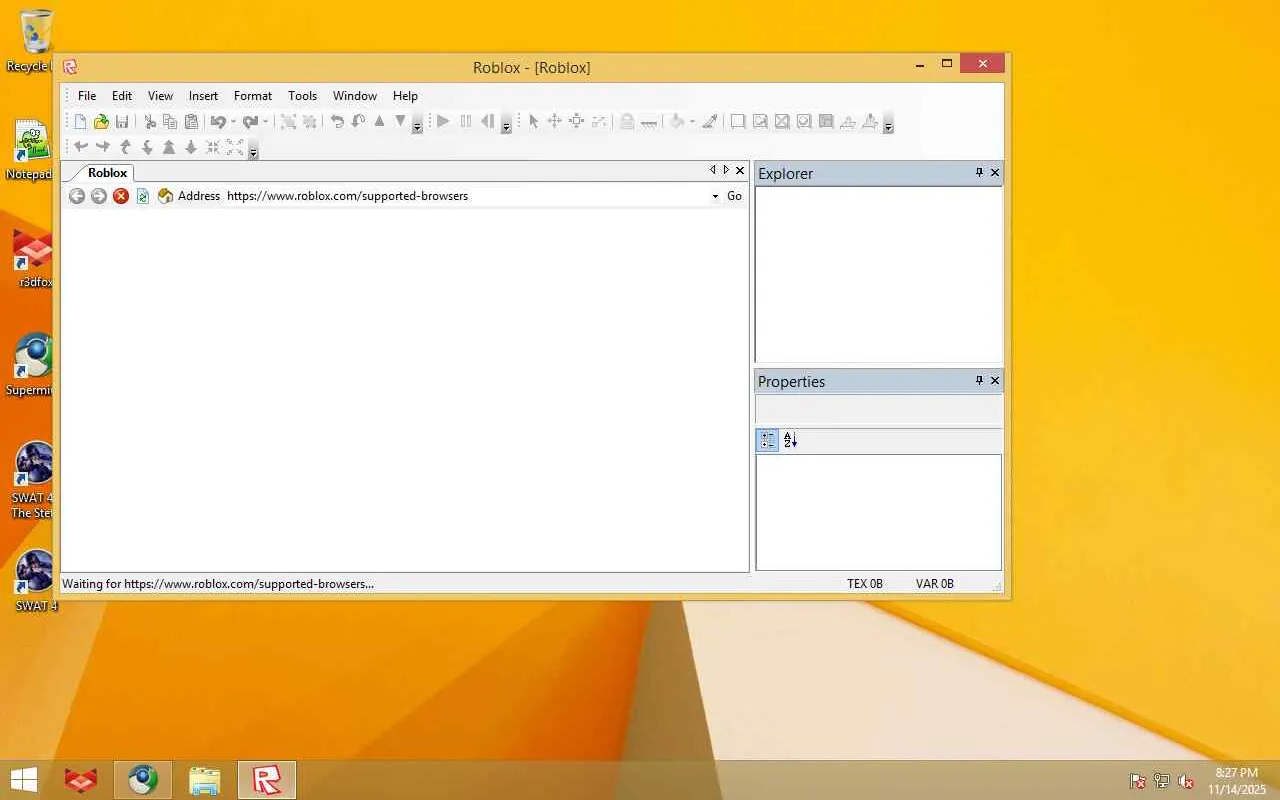Click the Roblox title bar logo icon
The width and height of the screenshot is (1280, 800).
70,67
